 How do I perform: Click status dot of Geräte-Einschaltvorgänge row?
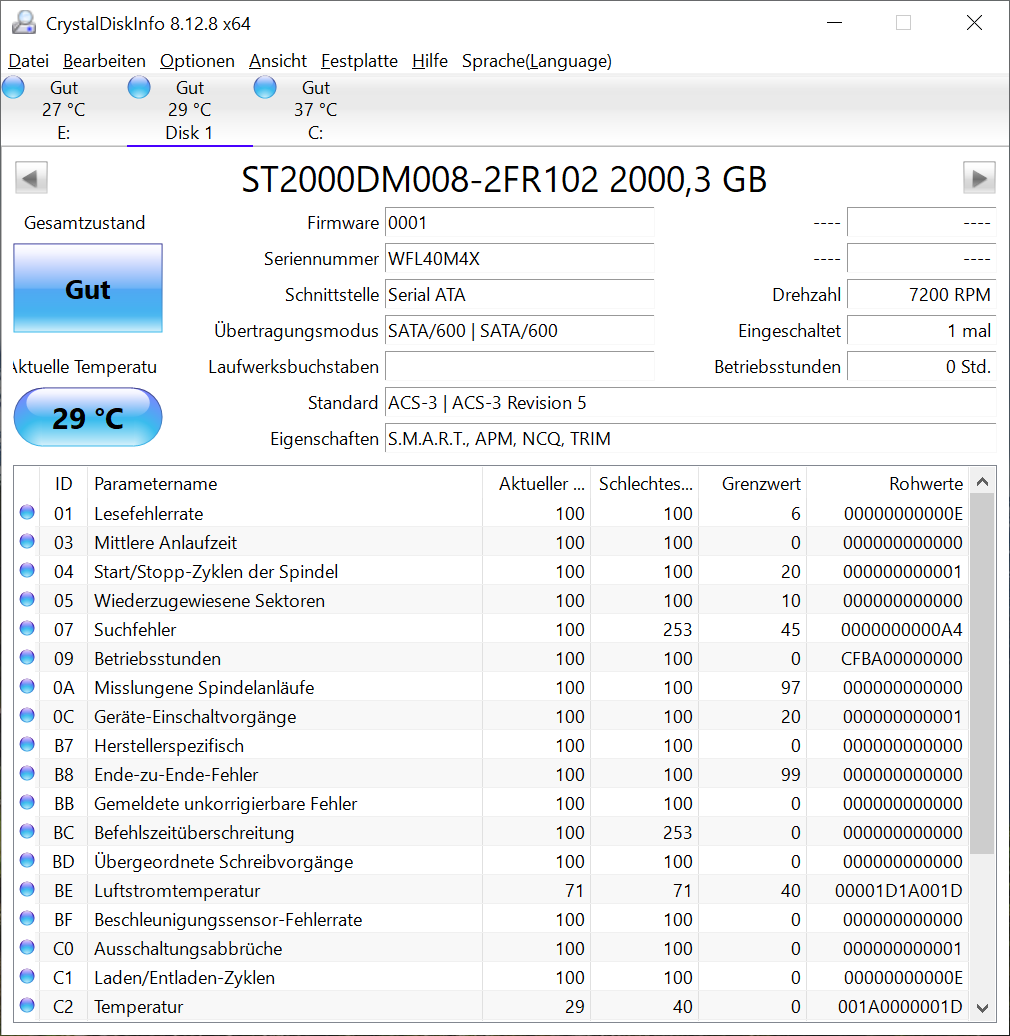(x=27, y=716)
